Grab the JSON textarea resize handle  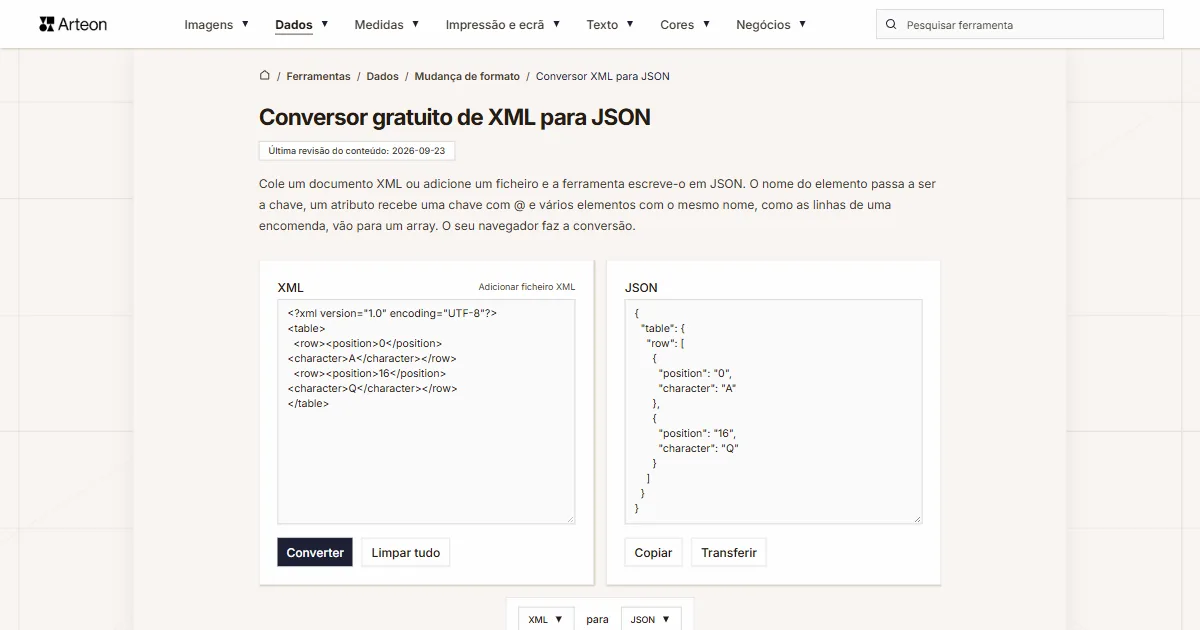coord(917,518)
